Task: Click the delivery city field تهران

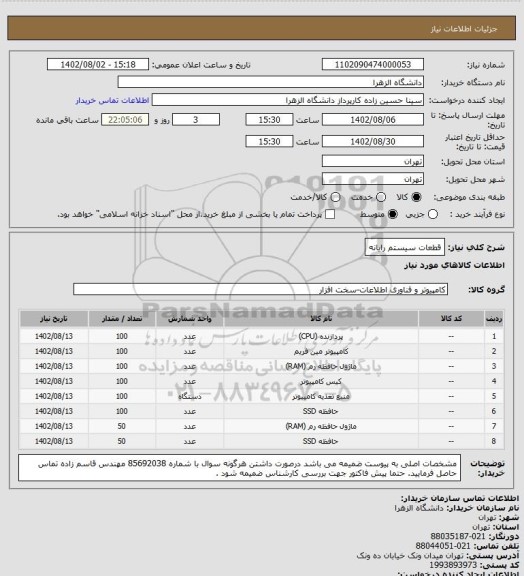Action: click(x=373, y=179)
